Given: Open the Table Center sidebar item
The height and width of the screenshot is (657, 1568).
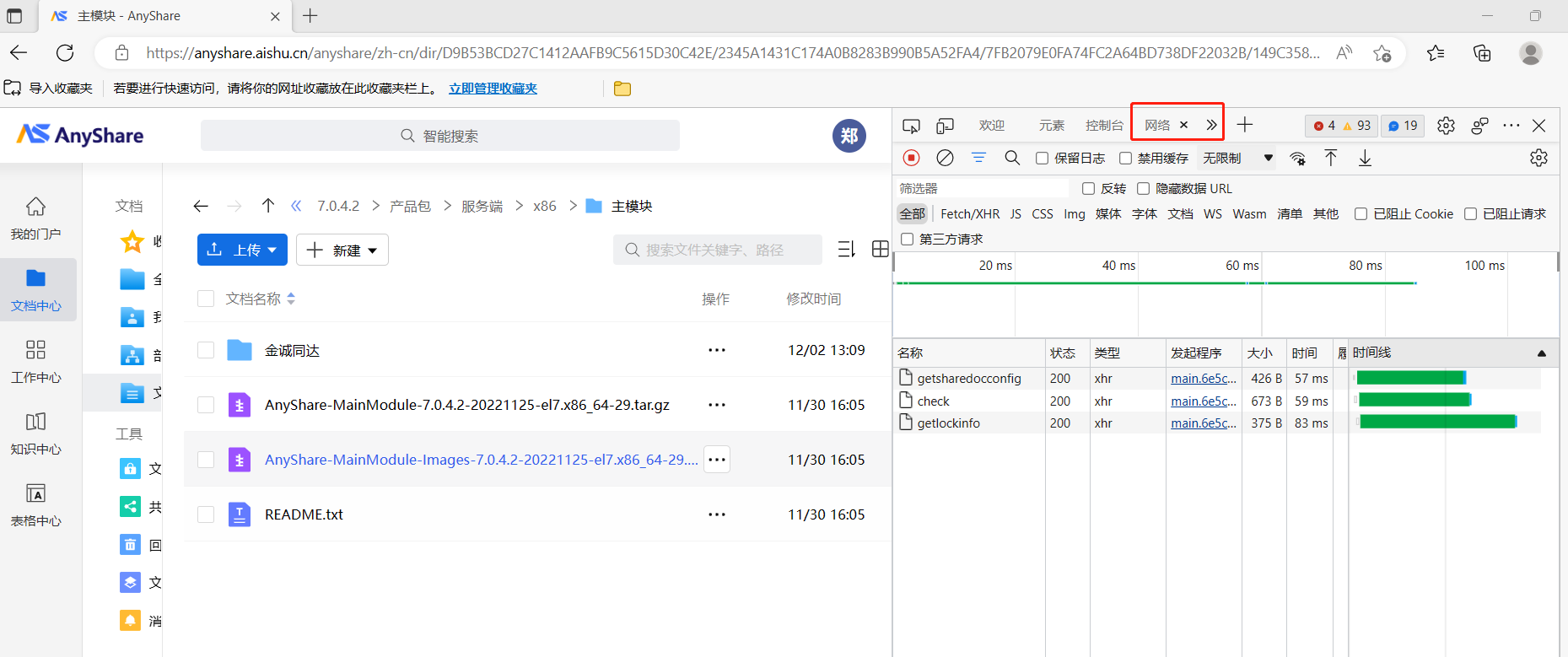Looking at the screenshot, I should [35, 505].
